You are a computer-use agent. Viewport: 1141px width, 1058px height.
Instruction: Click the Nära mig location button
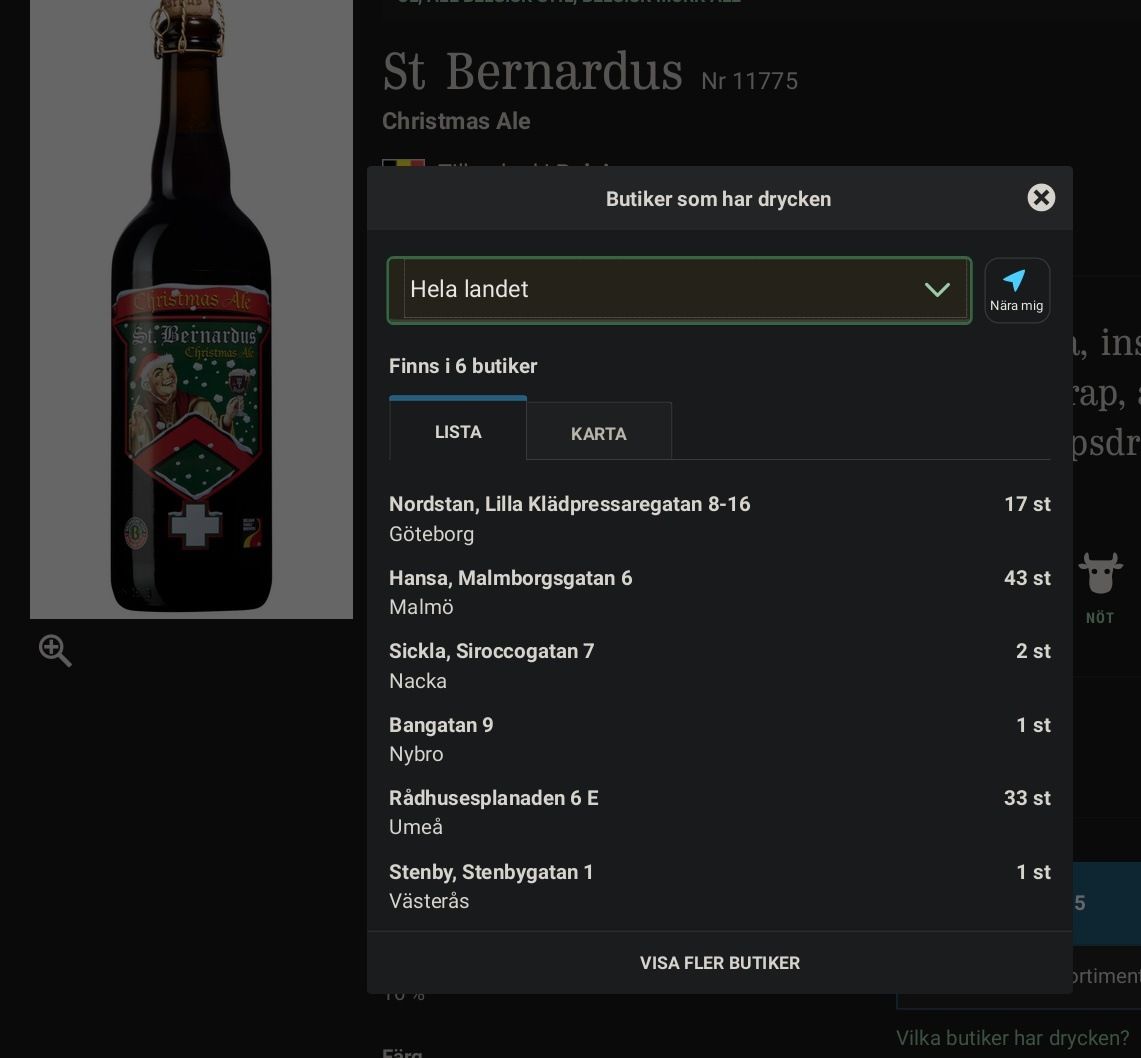(x=1017, y=290)
